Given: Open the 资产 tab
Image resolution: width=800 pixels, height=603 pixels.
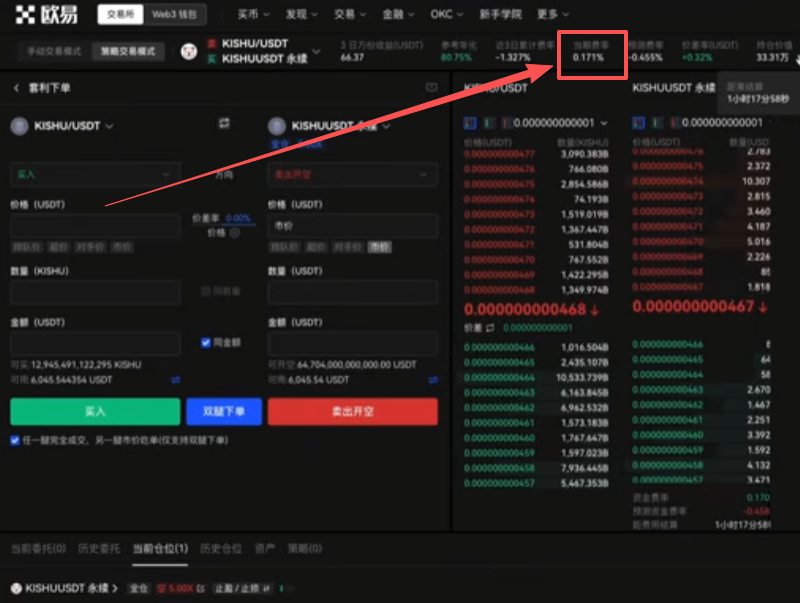Looking at the screenshot, I should point(265,548).
